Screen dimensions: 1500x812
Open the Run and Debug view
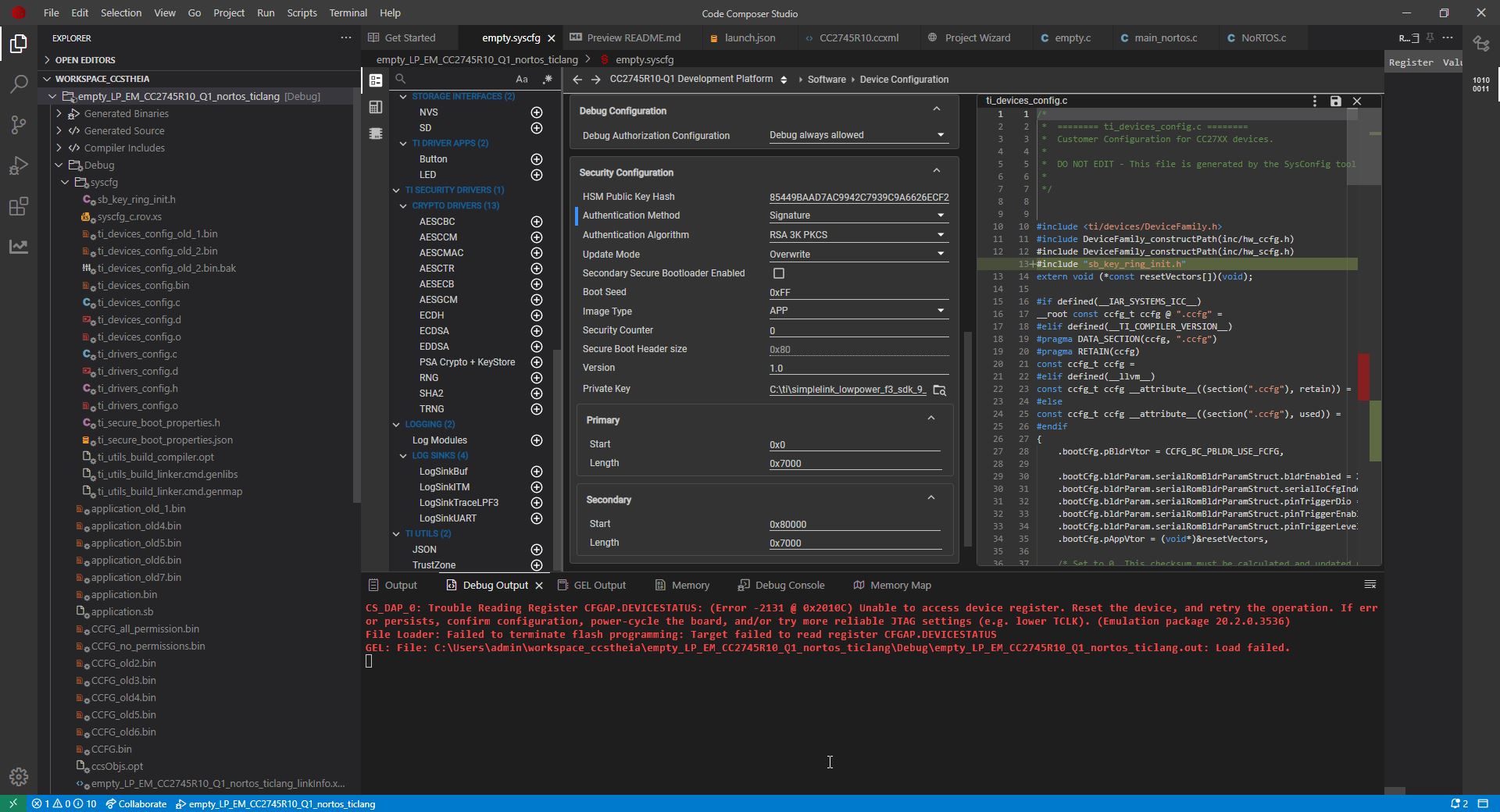pos(19,166)
